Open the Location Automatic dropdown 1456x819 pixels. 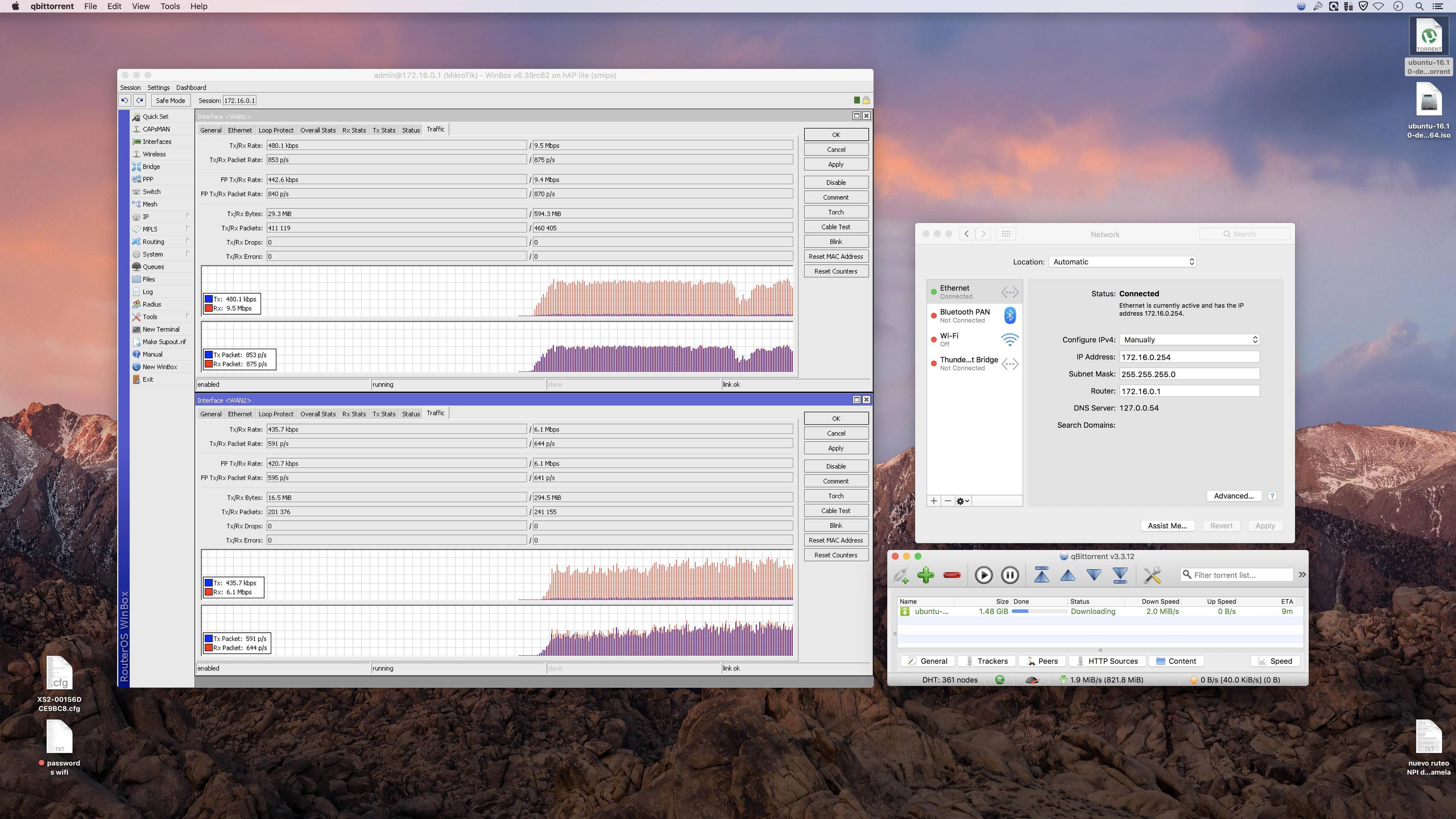point(1122,262)
